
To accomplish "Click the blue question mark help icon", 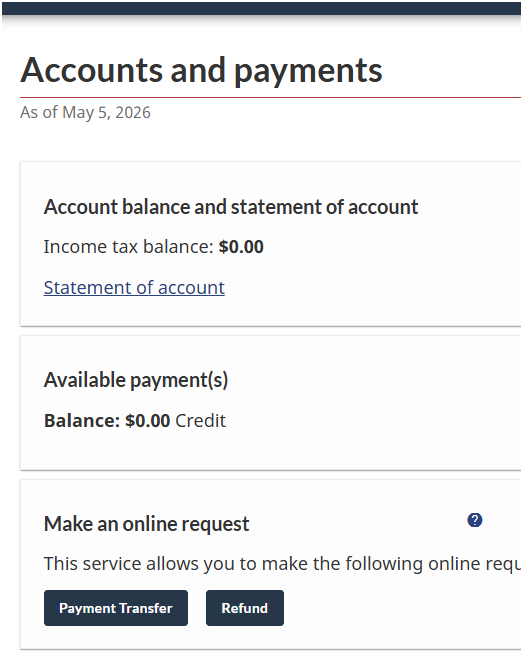I will (474, 520).
